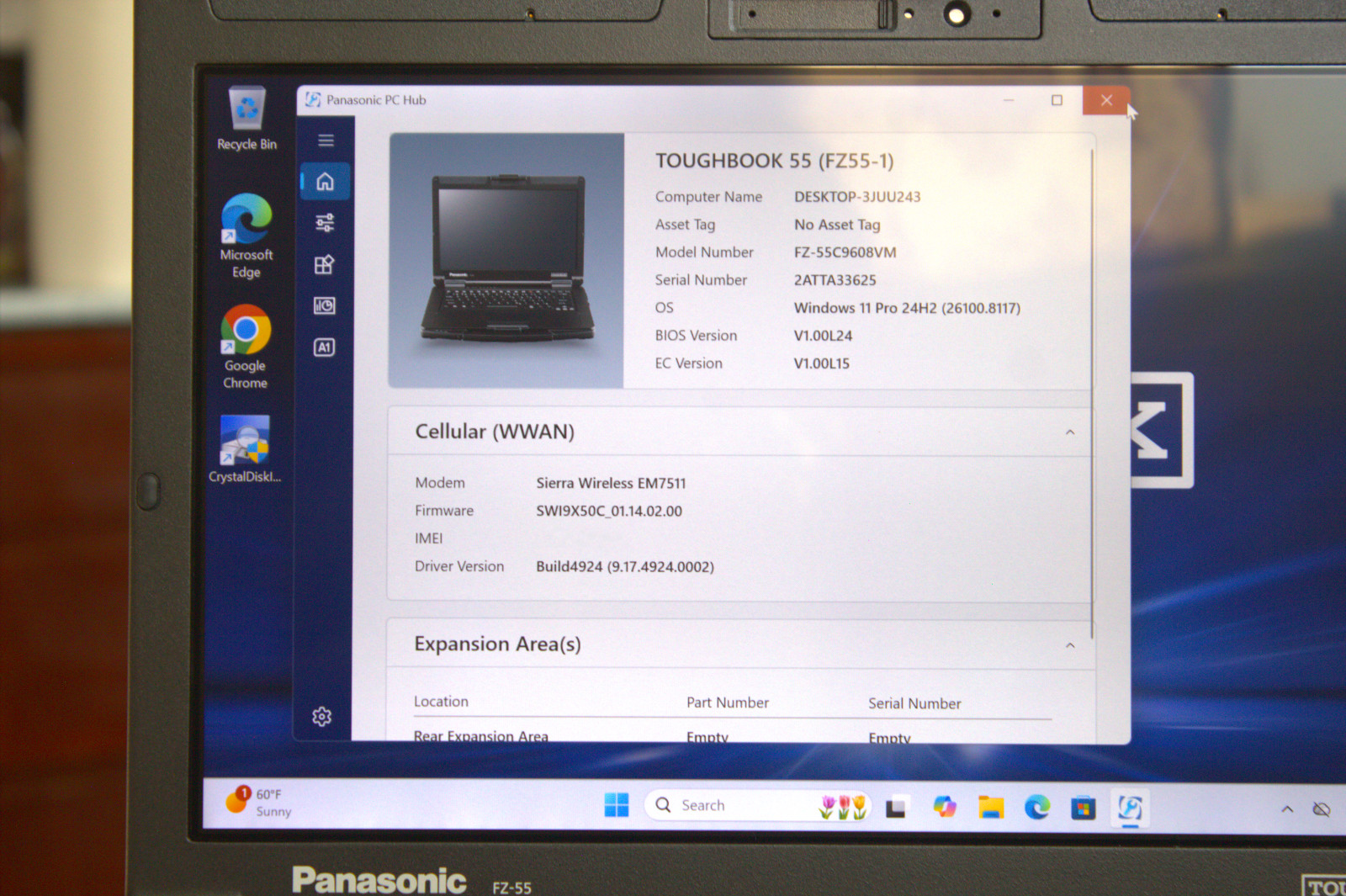The width and height of the screenshot is (1346, 896).
Task: Open Copilot icon on the taskbar
Action: 945,807
